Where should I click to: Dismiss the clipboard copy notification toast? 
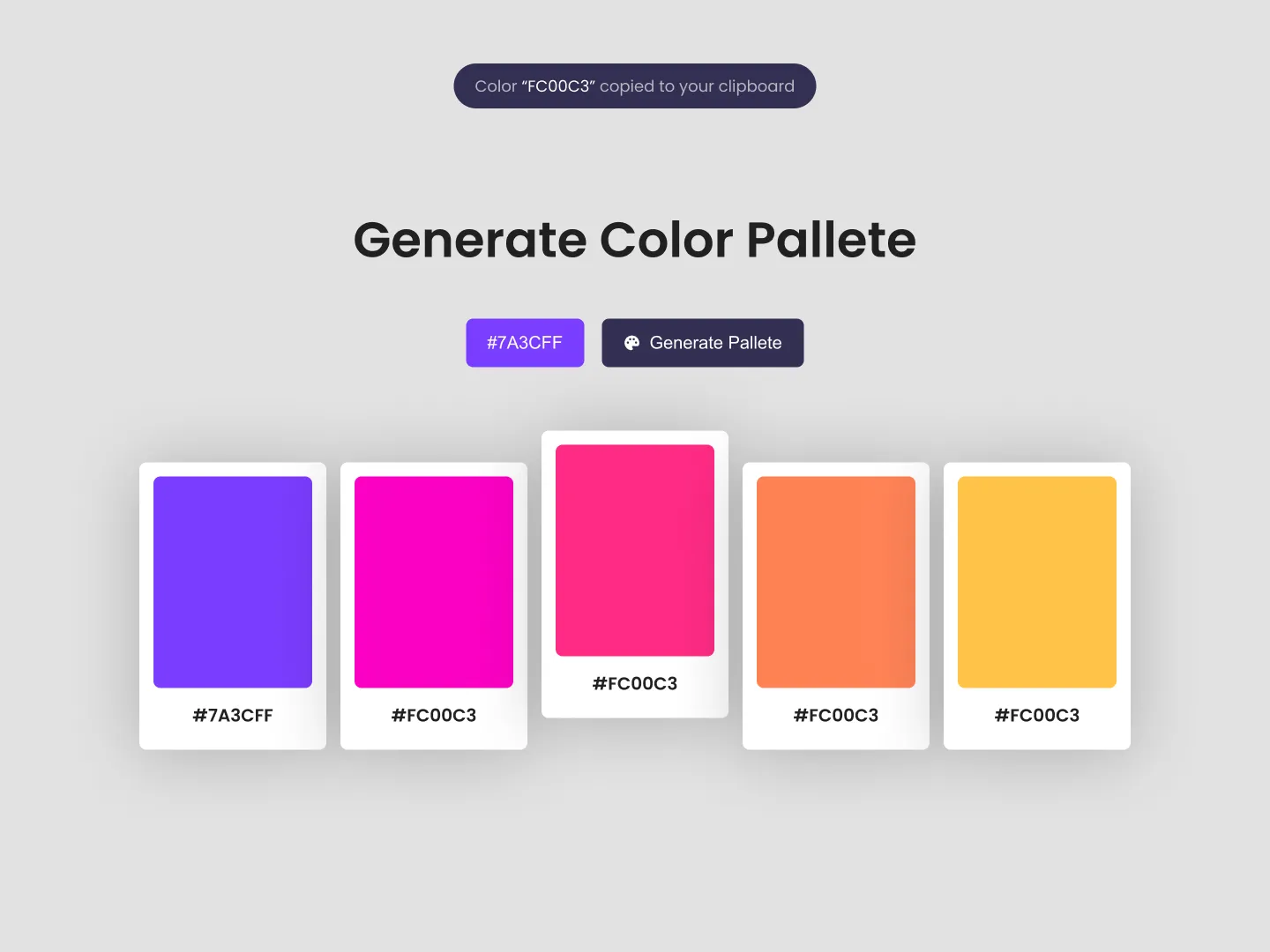(x=634, y=86)
